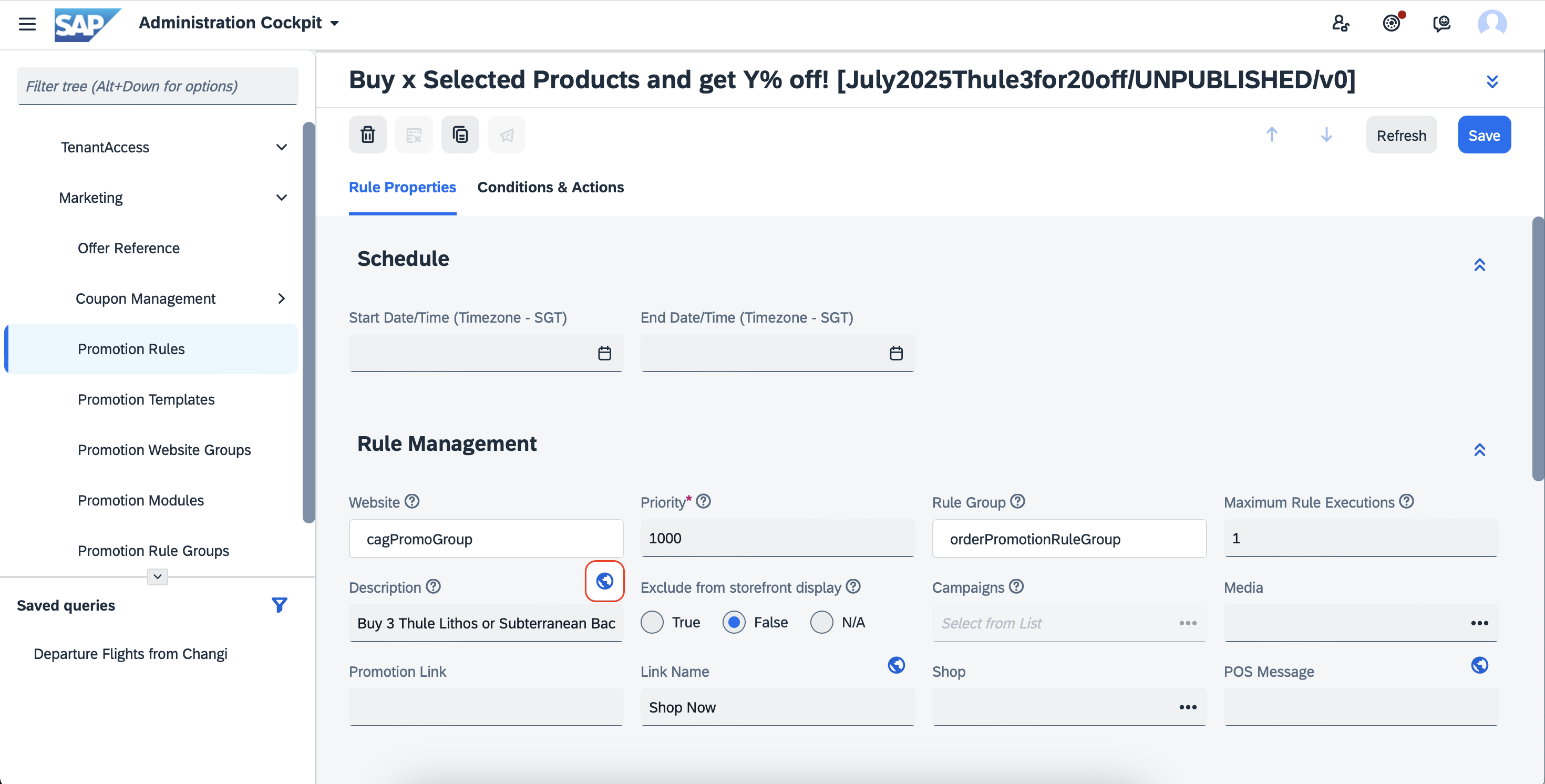Screen dimensions: 1545x784
Task: Go to next item with down arrow
Action: point(1326,135)
